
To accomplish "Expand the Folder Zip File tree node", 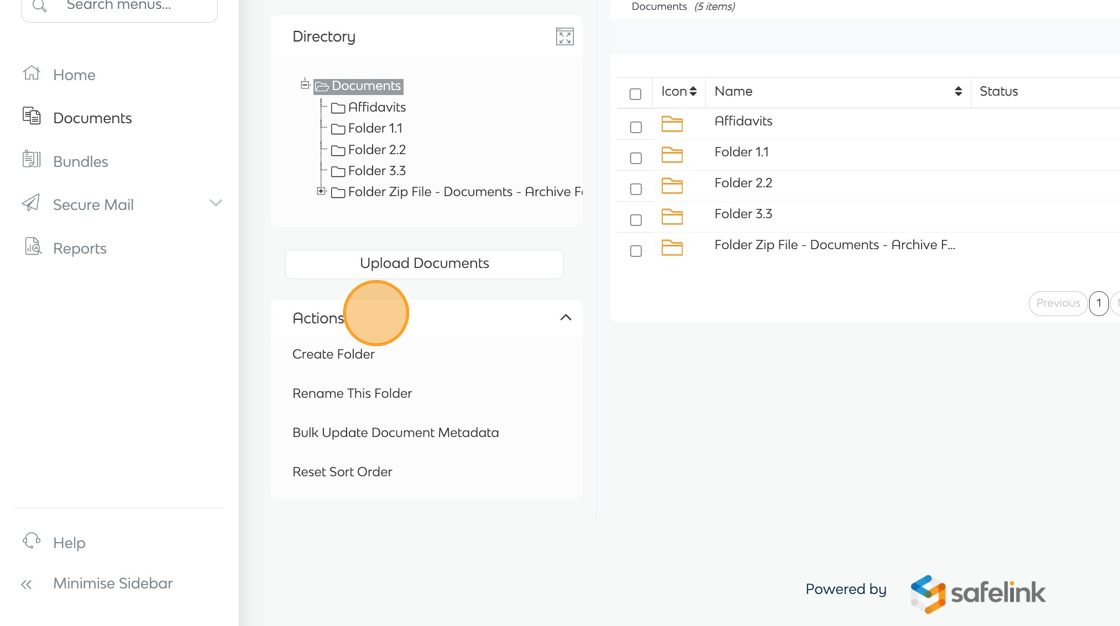I will coord(321,191).
